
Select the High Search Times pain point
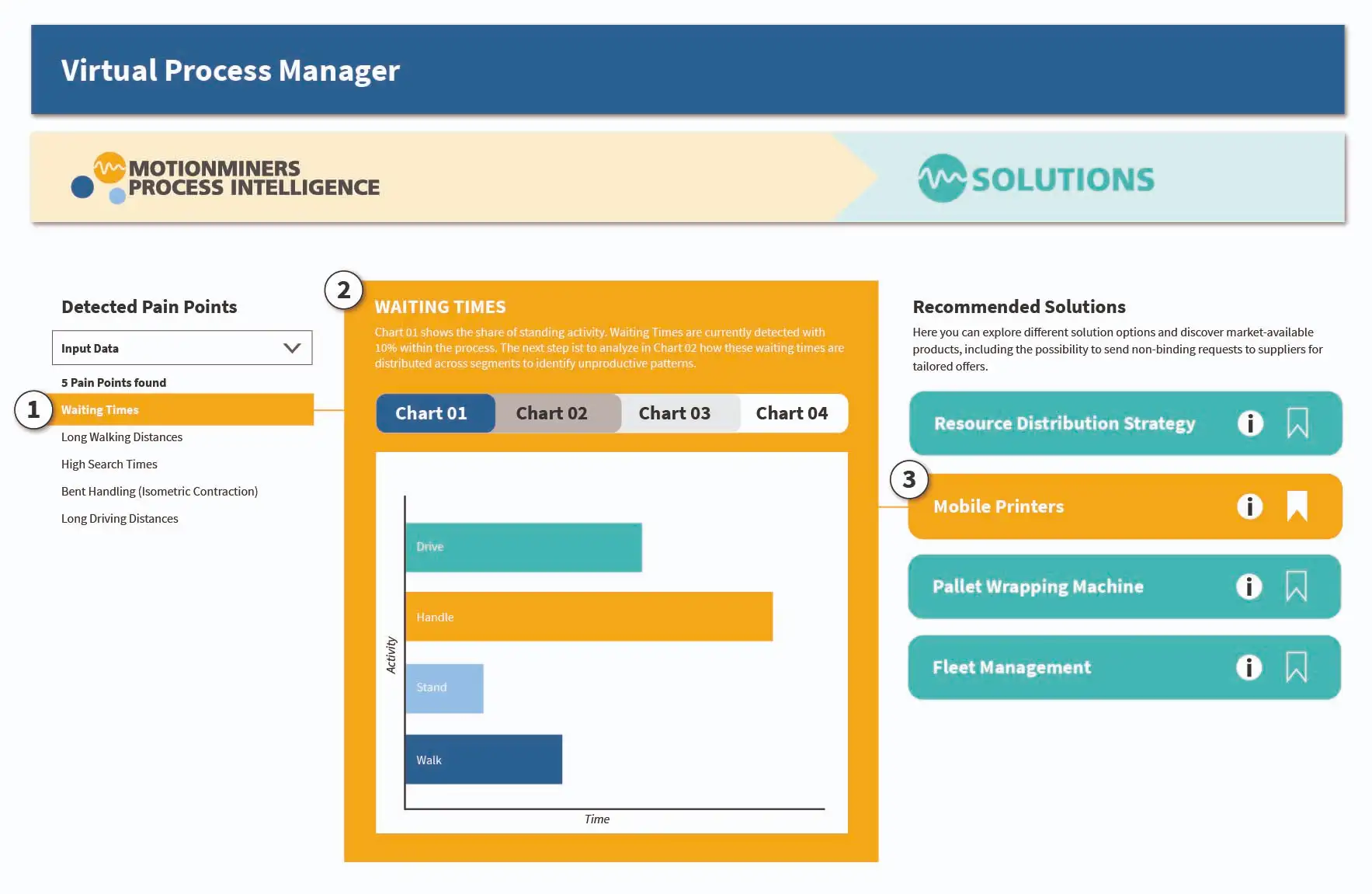109,464
